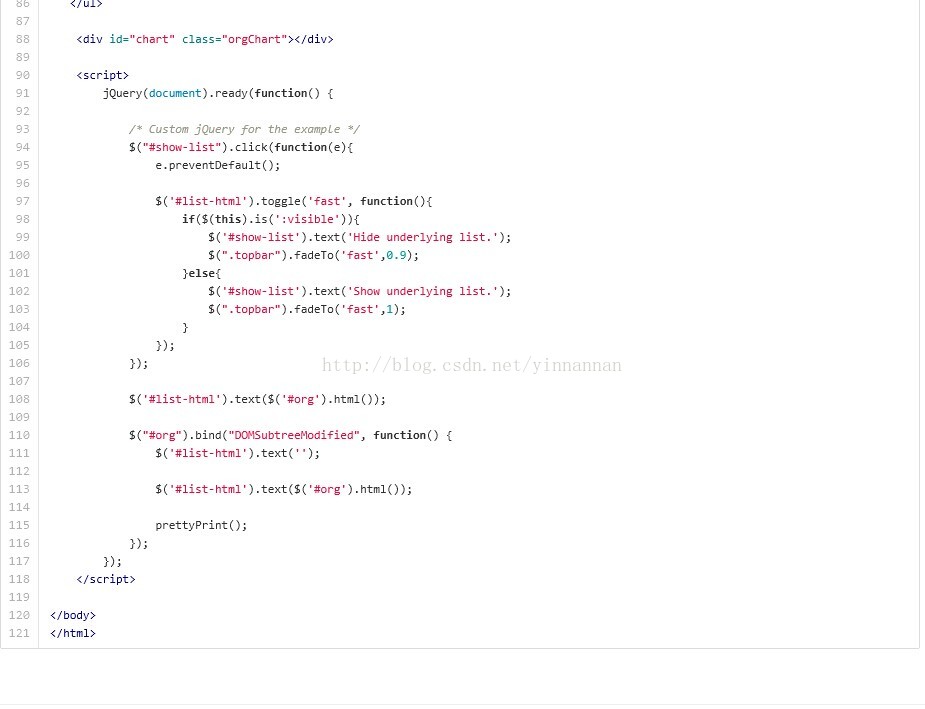The image size is (925, 709).
Task: Click $('#list-html').text(''); line
Action: (238, 454)
